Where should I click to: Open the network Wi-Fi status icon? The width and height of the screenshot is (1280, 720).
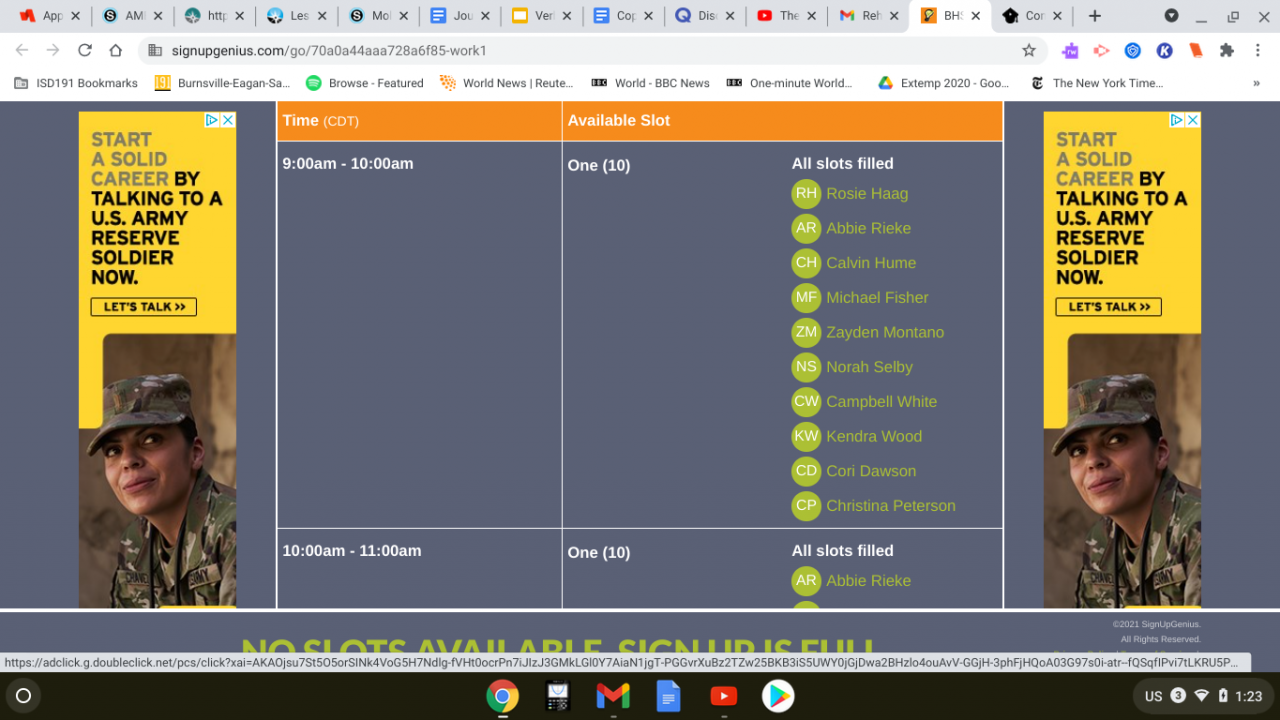pos(1202,696)
